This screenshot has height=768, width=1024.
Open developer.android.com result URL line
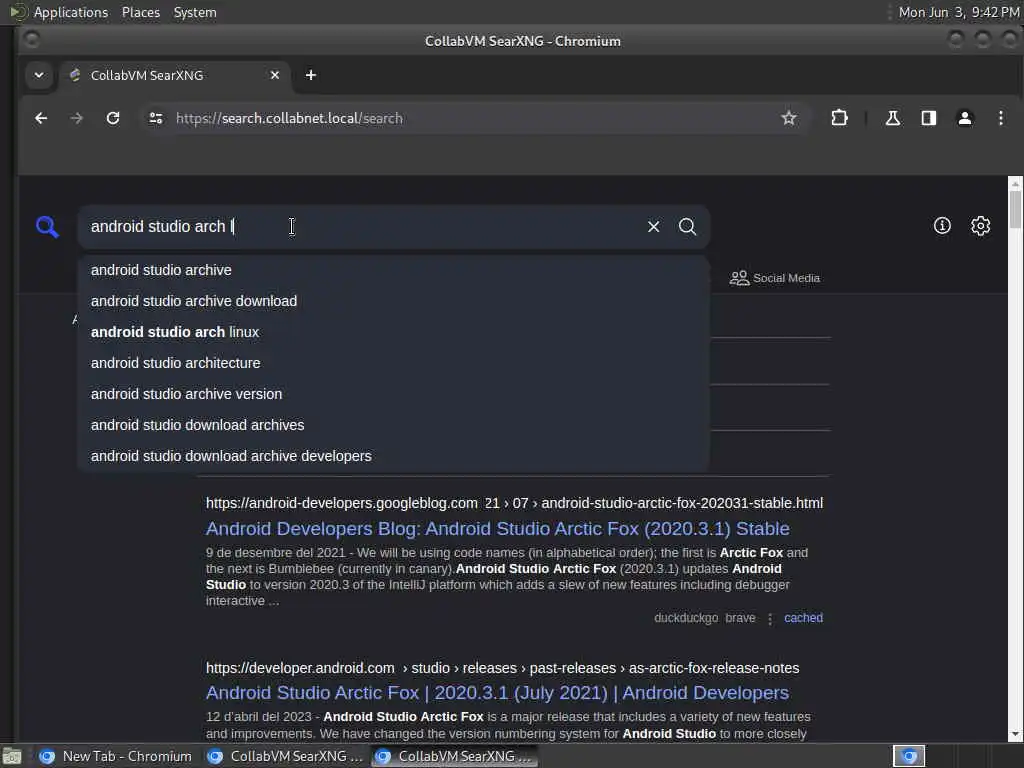[503, 668]
